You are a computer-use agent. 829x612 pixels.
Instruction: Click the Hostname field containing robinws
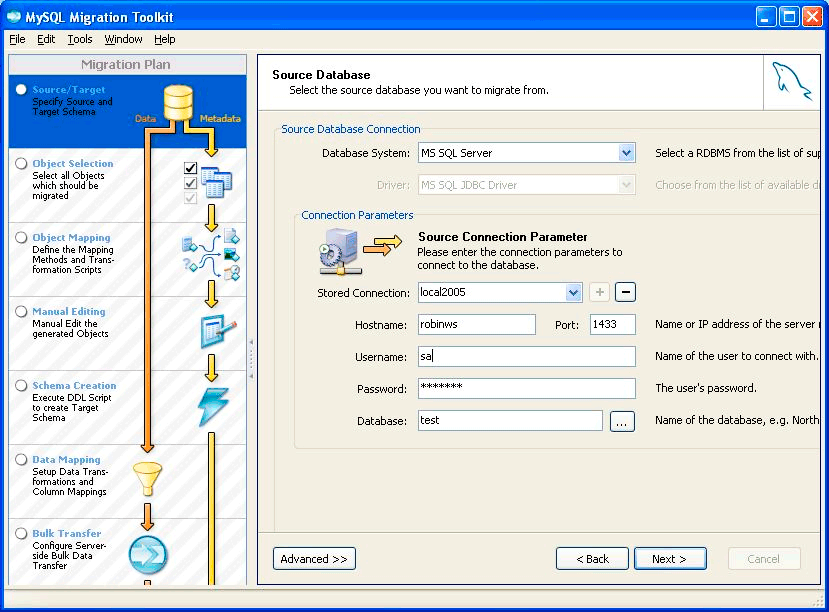(476, 324)
